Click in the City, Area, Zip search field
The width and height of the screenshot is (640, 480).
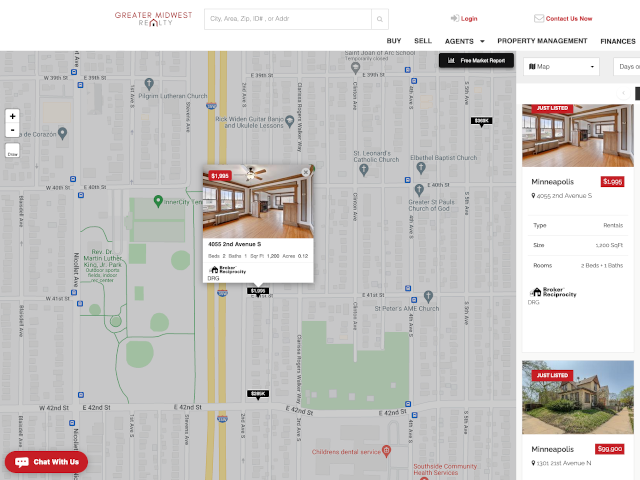pos(288,19)
